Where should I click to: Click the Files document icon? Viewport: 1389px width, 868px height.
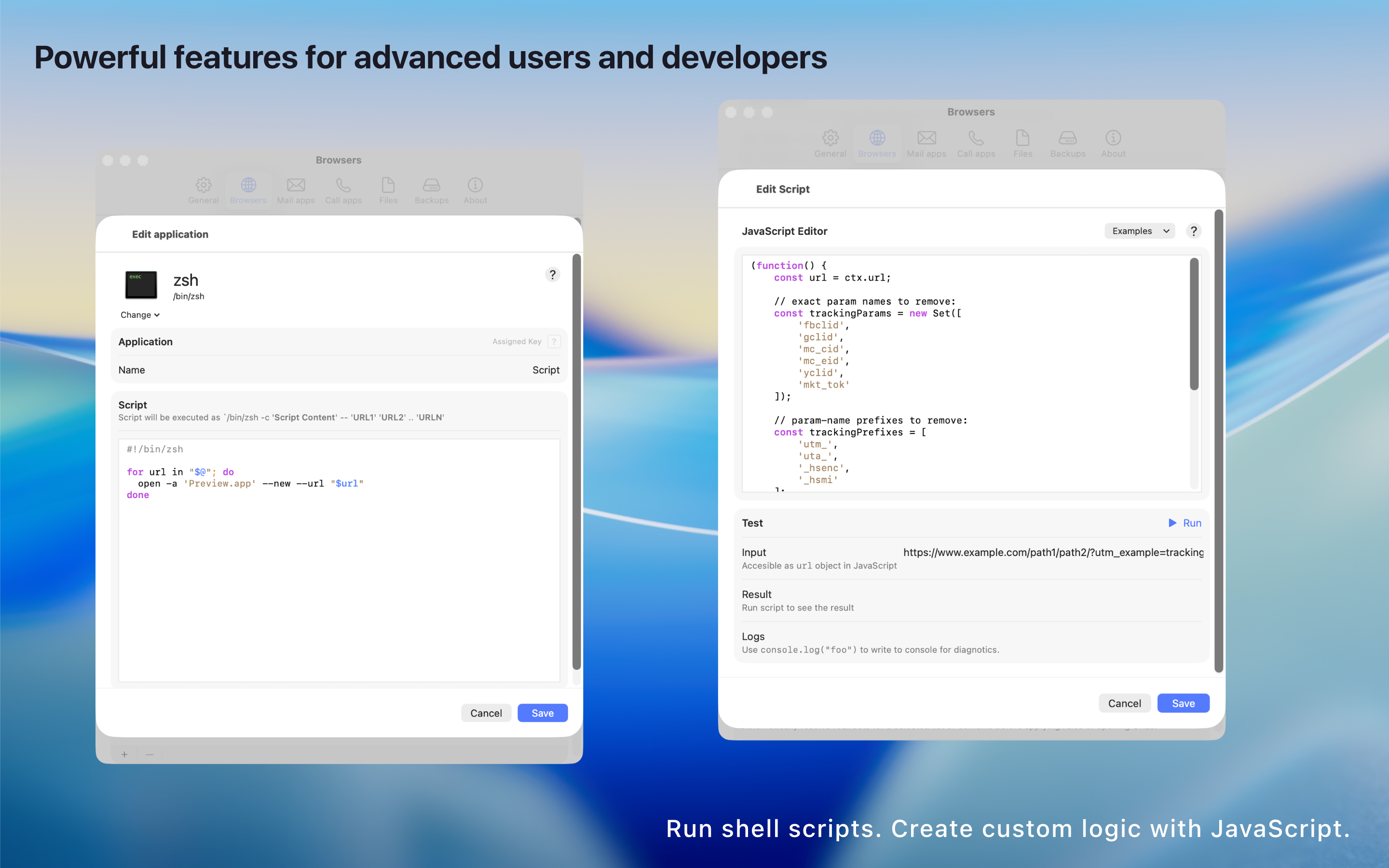(x=388, y=190)
